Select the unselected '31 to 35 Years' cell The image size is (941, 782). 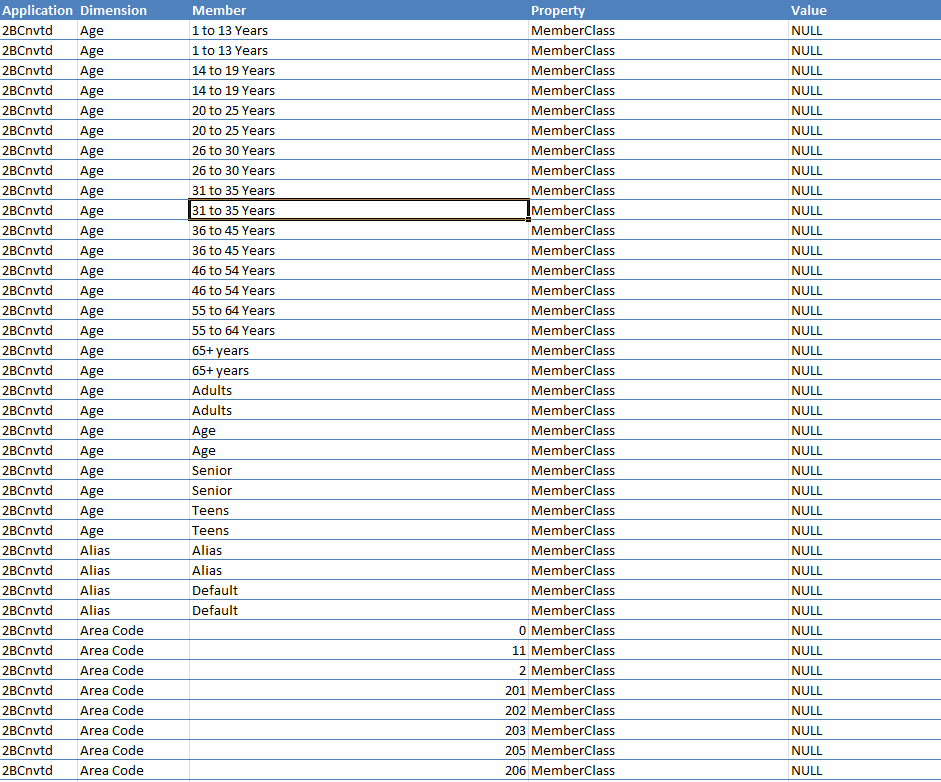point(359,190)
